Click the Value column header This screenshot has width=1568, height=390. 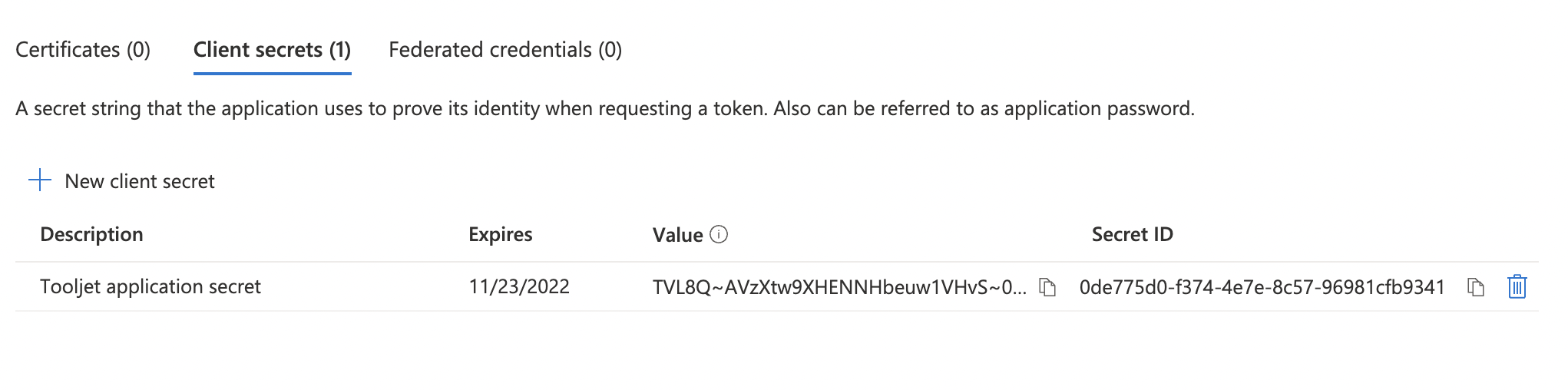(x=677, y=235)
